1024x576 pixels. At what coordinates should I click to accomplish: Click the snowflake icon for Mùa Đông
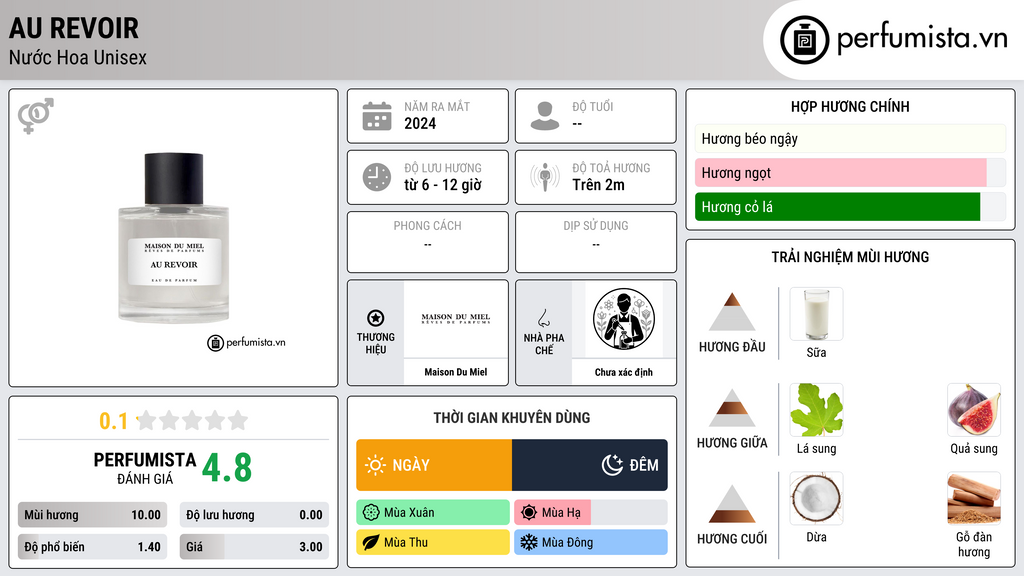coord(529,542)
